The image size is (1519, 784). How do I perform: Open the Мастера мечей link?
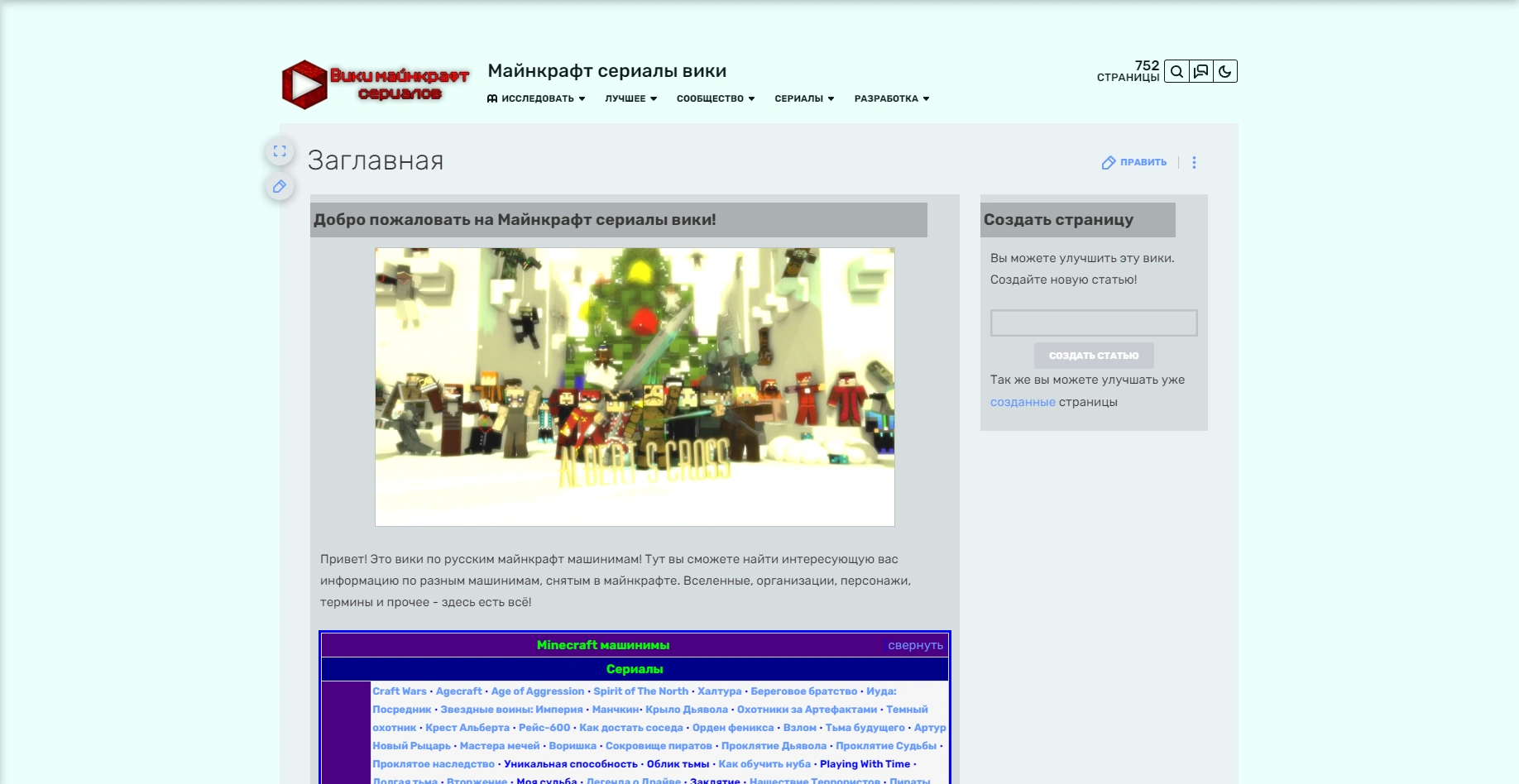[500, 746]
